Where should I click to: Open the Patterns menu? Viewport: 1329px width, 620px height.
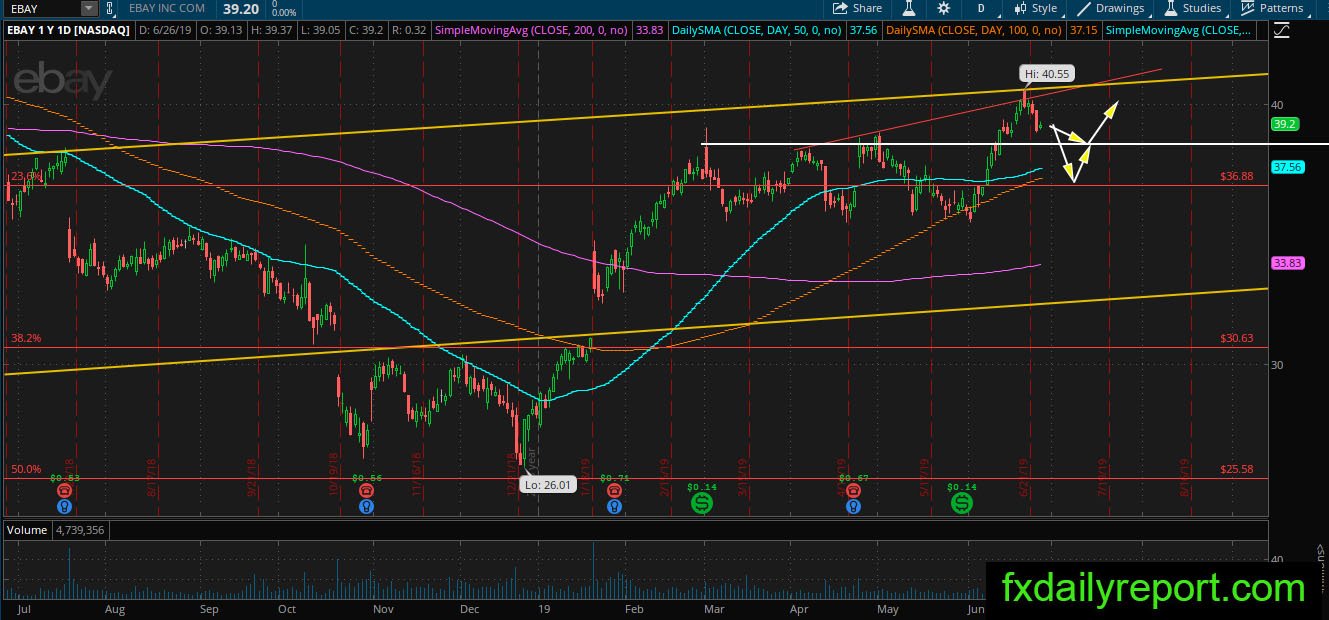[x=1273, y=8]
